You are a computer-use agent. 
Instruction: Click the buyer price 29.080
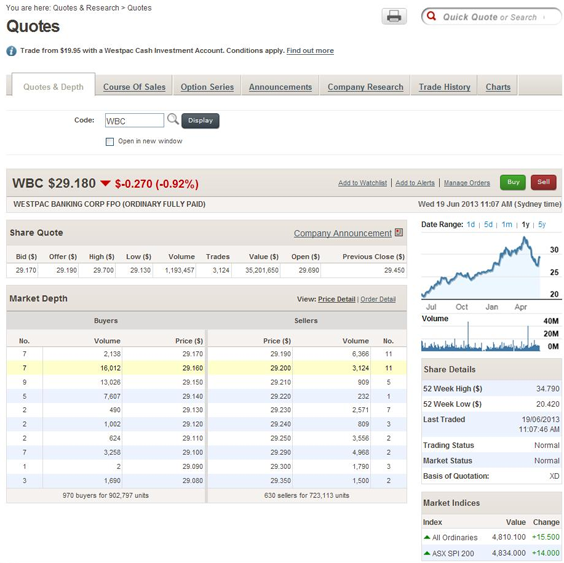(192, 481)
